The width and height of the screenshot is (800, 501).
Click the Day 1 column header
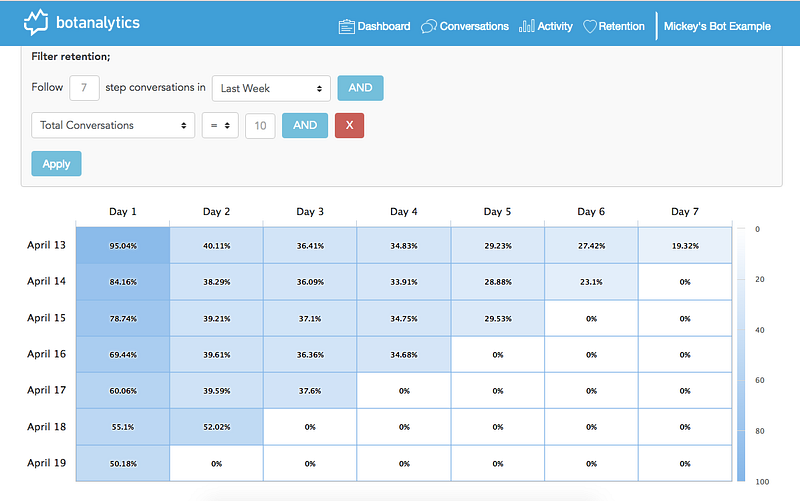[x=122, y=212]
